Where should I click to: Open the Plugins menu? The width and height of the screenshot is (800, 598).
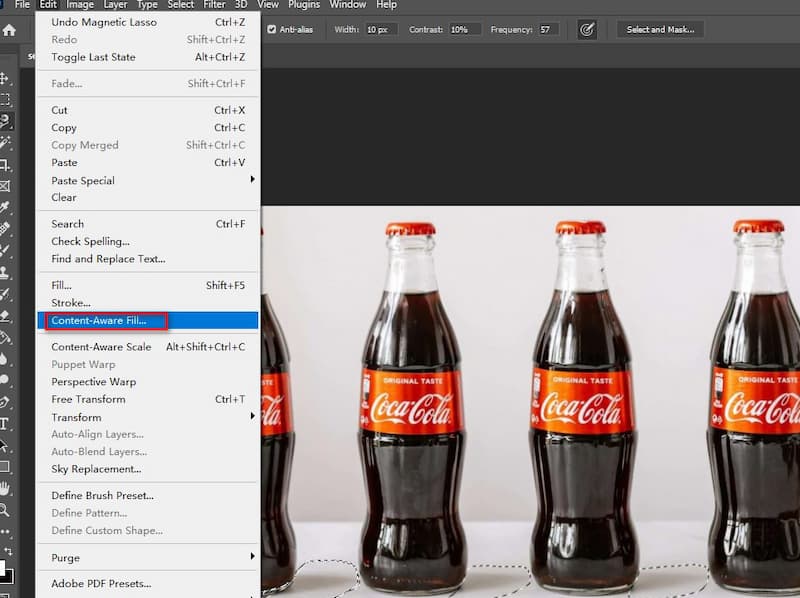pyautogui.click(x=304, y=5)
